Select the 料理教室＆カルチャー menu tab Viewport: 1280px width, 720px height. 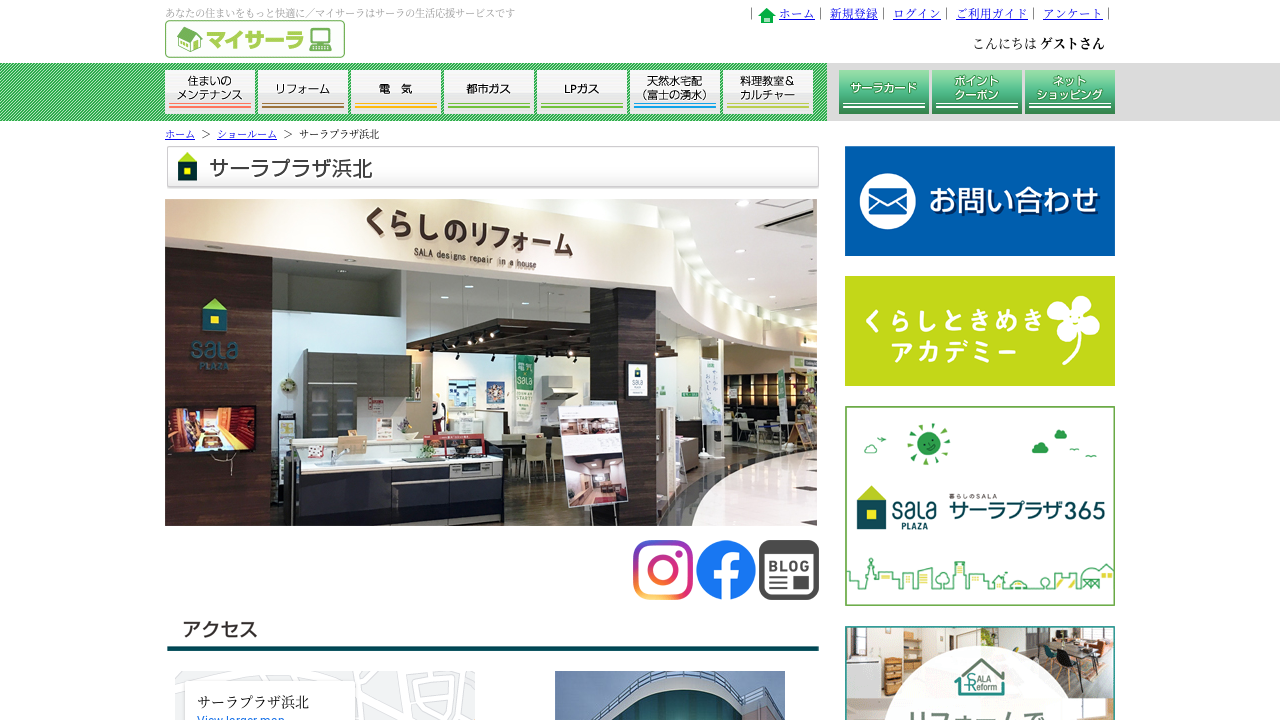768,92
